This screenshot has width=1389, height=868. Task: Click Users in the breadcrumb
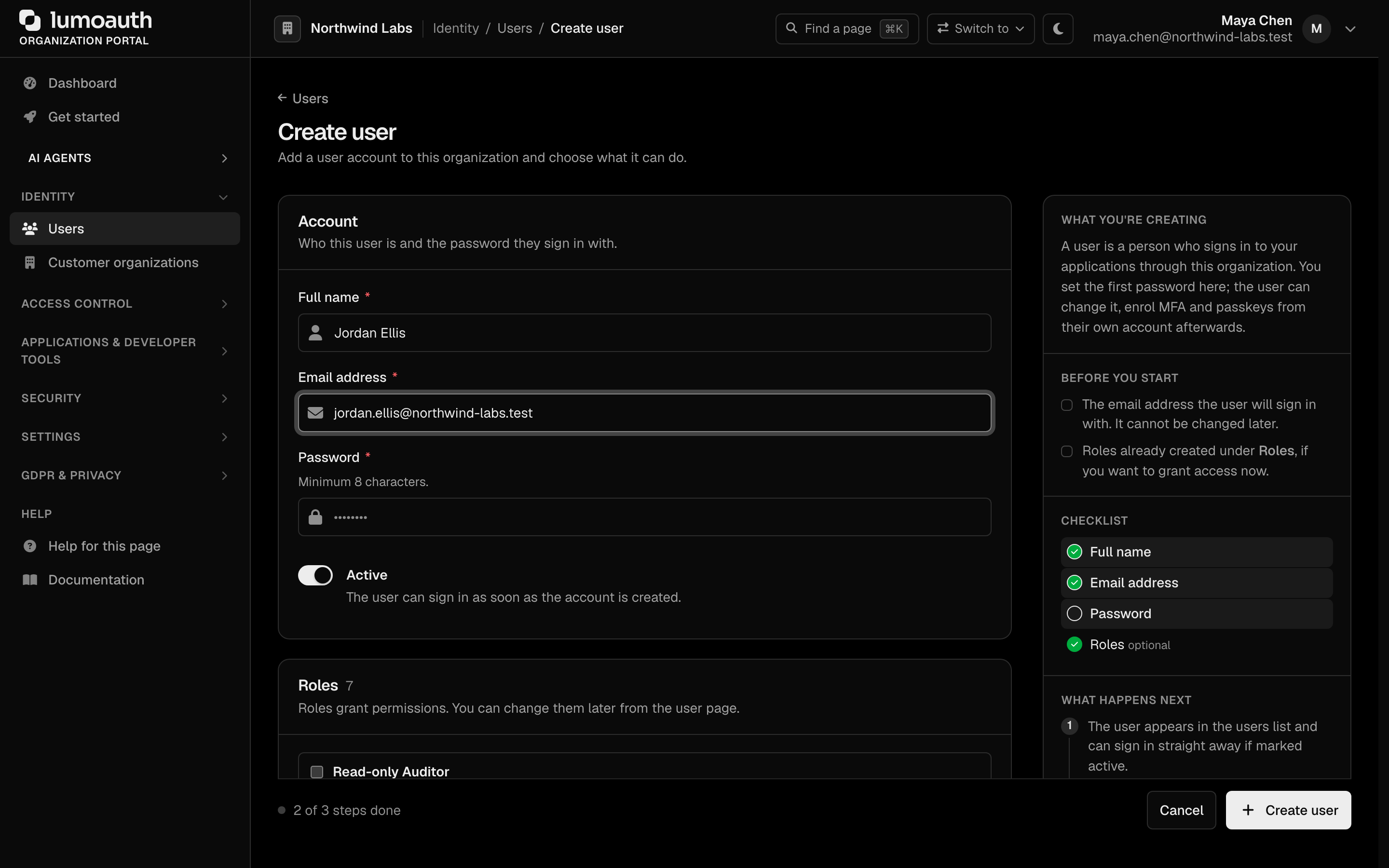(514, 28)
